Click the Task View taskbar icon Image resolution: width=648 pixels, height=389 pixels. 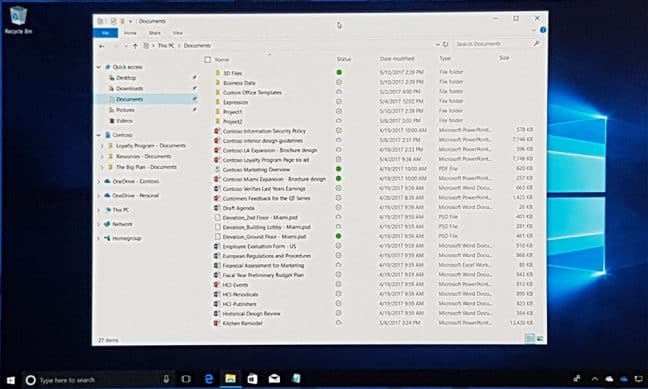pyautogui.click(x=186, y=379)
